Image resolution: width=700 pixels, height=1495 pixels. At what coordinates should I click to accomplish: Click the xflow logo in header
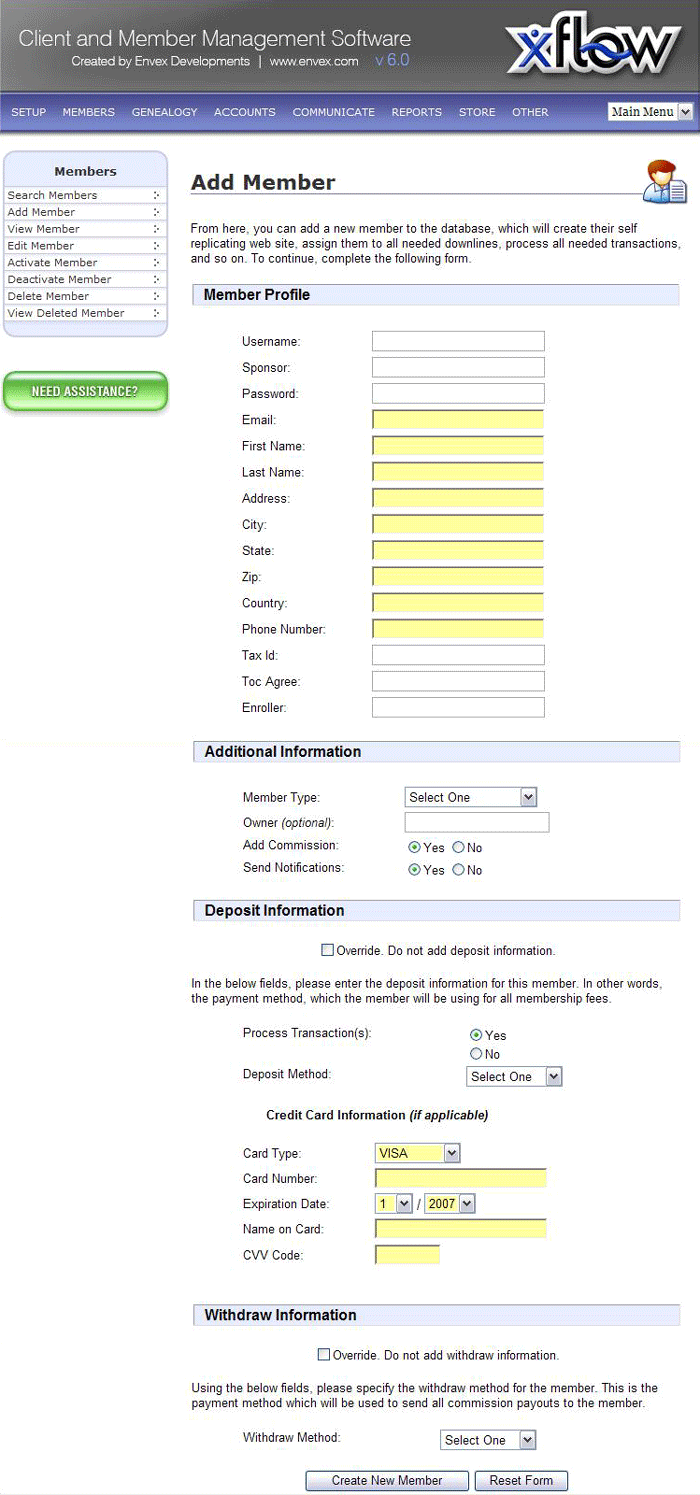tap(594, 47)
